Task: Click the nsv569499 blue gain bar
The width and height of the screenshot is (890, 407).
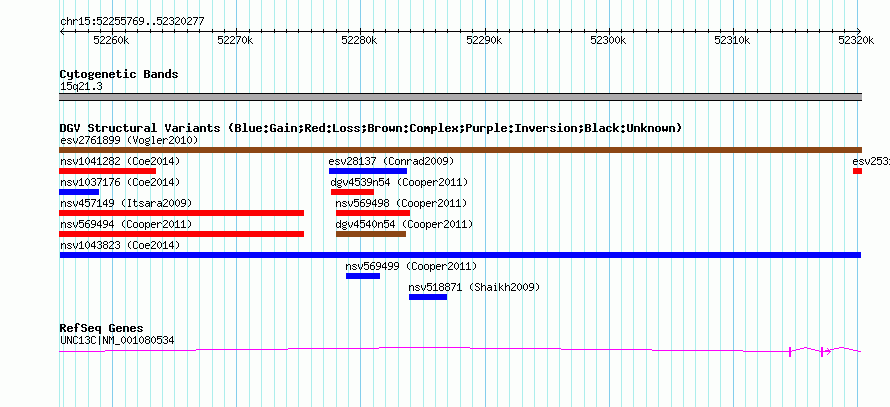Action: 363,276
